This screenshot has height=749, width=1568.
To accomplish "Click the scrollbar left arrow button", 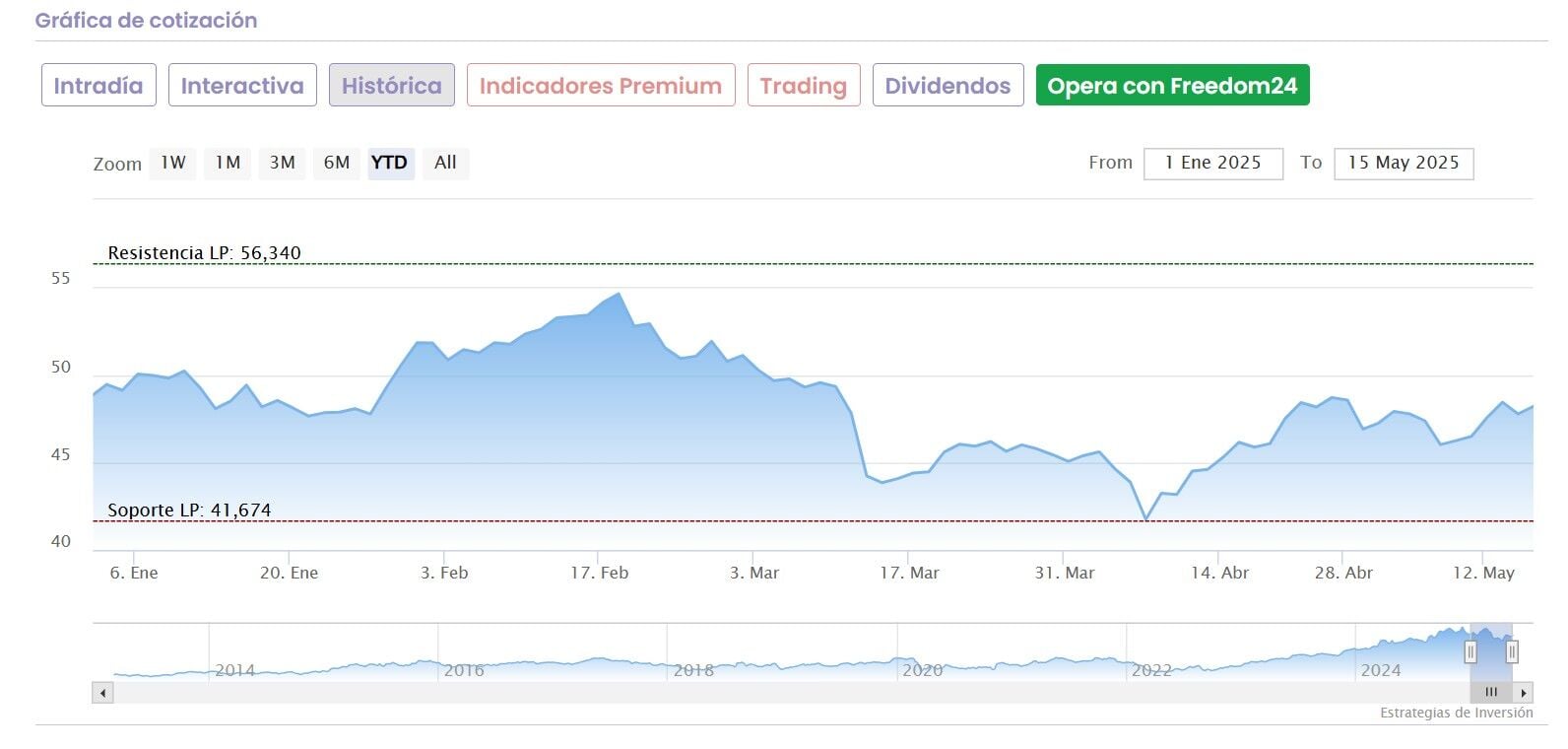I will pos(102,693).
